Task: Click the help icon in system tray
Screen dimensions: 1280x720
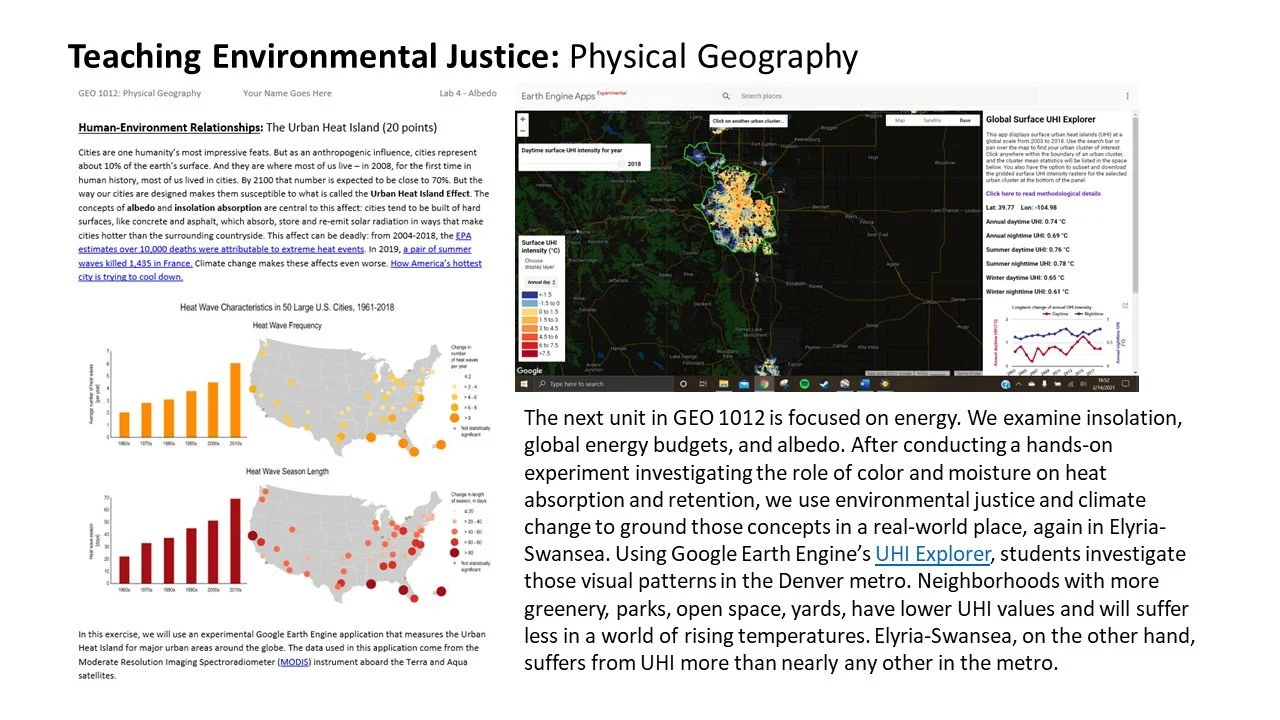Action: pyautogui.click(x=1006, y=384)
